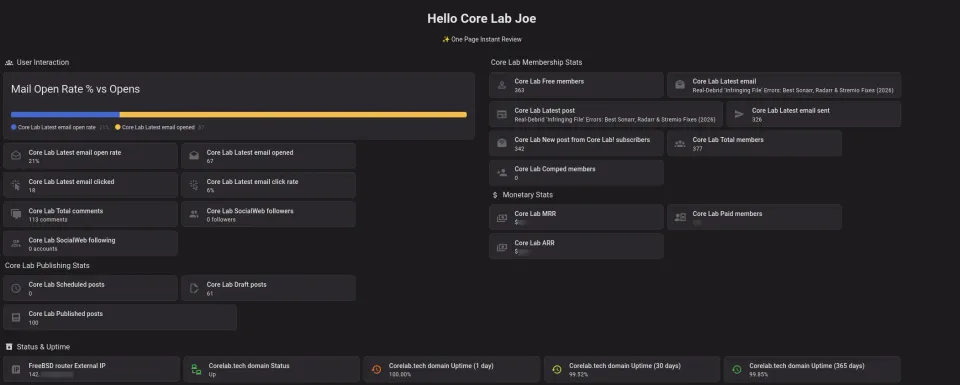
Task: Click the Hello Core Lab Joe heading
Action: point(482,18)
